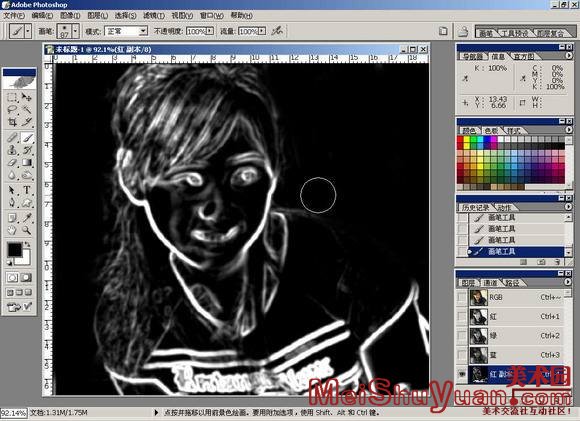Hide the 红 副本 channel eye
Screen dimensions: 580x421
(x=461, y=374)
